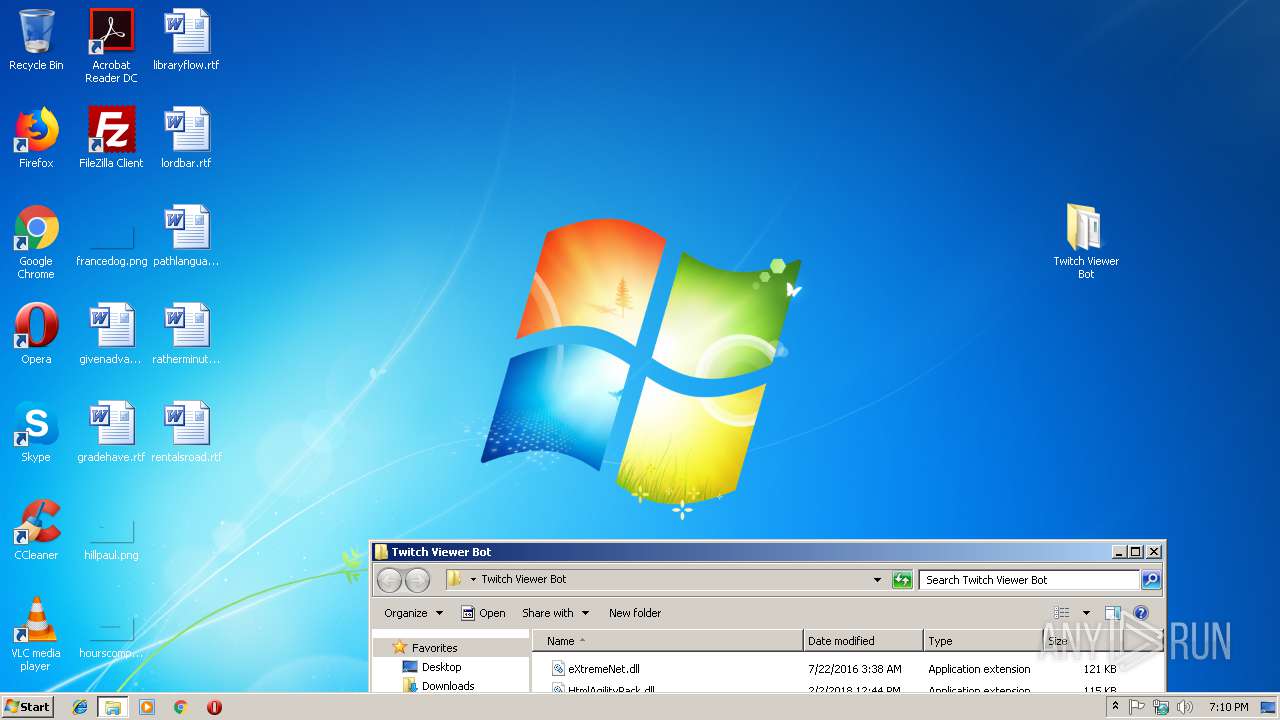Select pathlangua... rtf document icon

[186, 236]
